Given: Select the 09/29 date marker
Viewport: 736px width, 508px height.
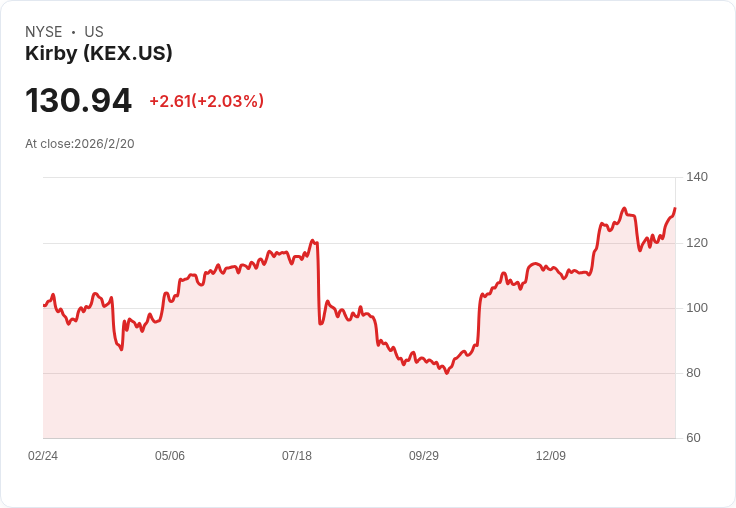Looking at the screenshot, I should pyautogui.click(x=424, y=456).
